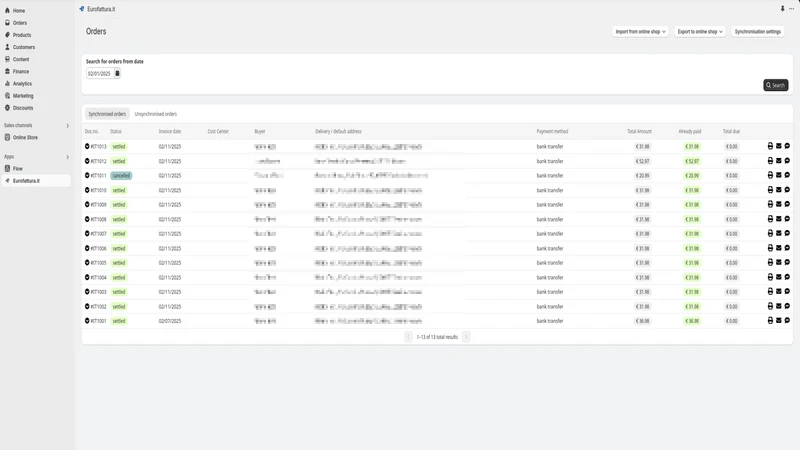Email order #IT1013 invoice

[x=779, y=146]
